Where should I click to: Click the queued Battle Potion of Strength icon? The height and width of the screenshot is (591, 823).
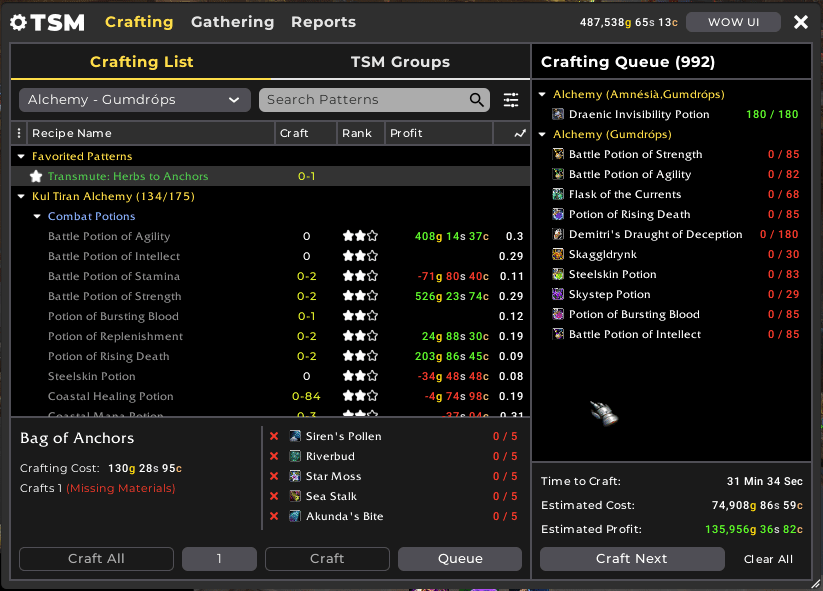(558, 154)
